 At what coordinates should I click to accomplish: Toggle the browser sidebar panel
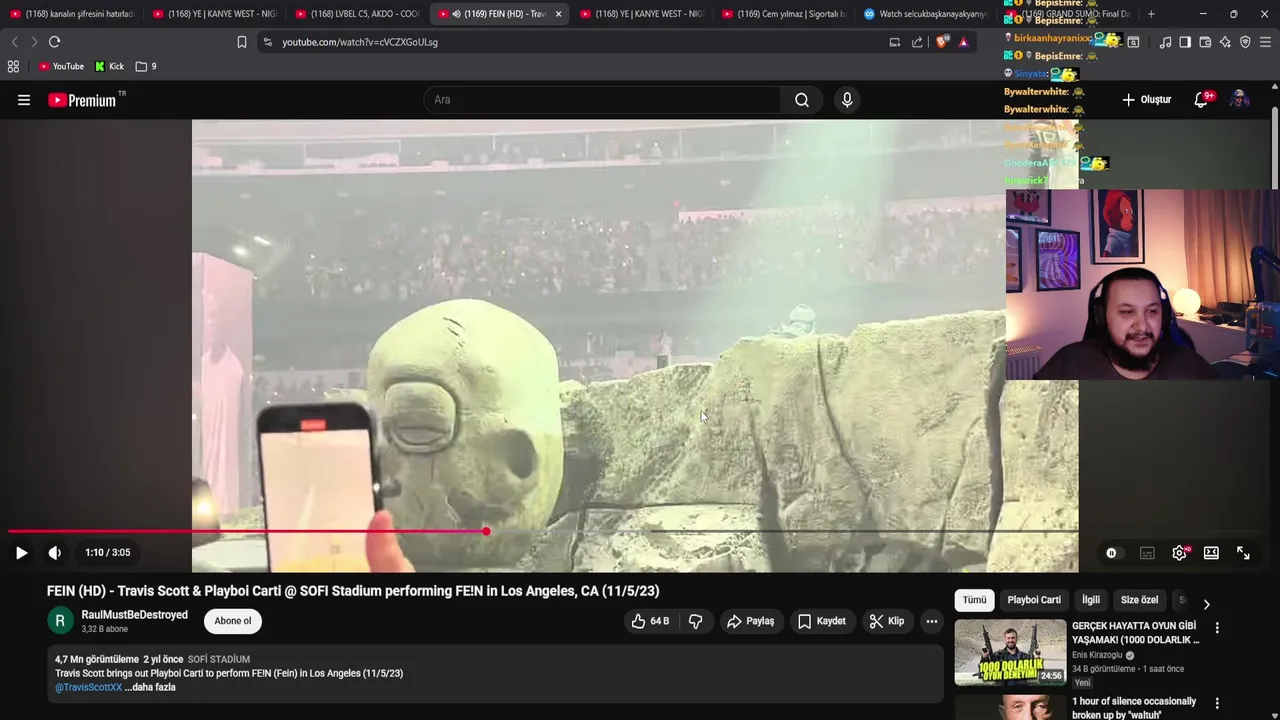1185,42
